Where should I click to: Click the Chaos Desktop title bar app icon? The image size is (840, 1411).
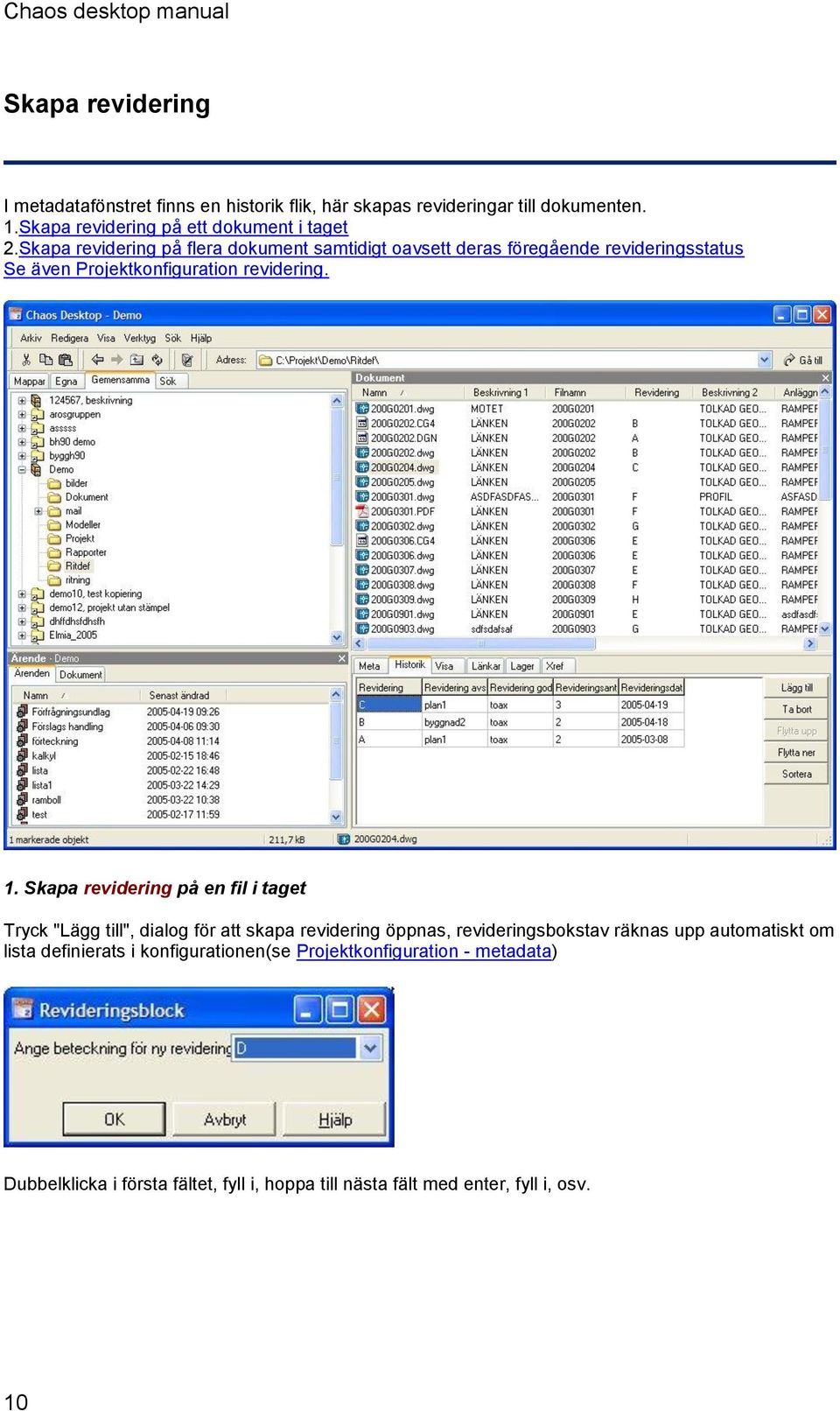pos(16,315)
